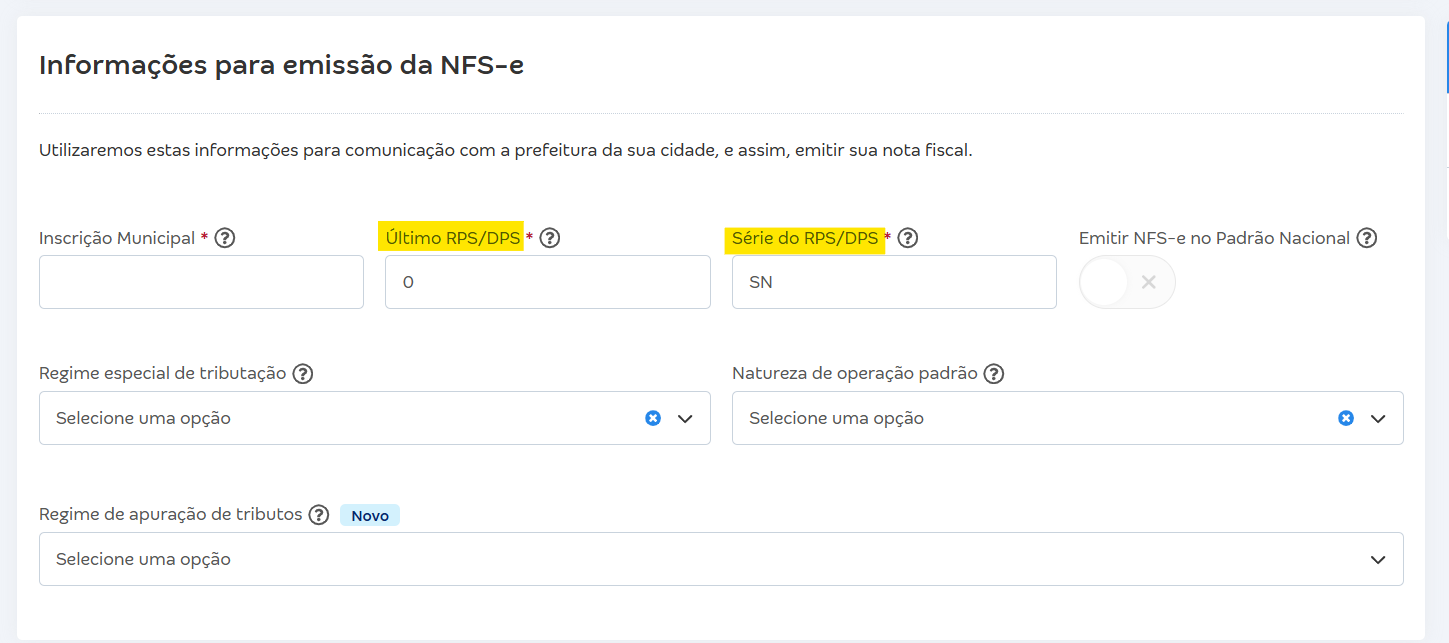Clear the Regime especial de tributação selection
The height and width of the screenshot is (643, 1449).
pyautogui.click(x=653, y=417)
